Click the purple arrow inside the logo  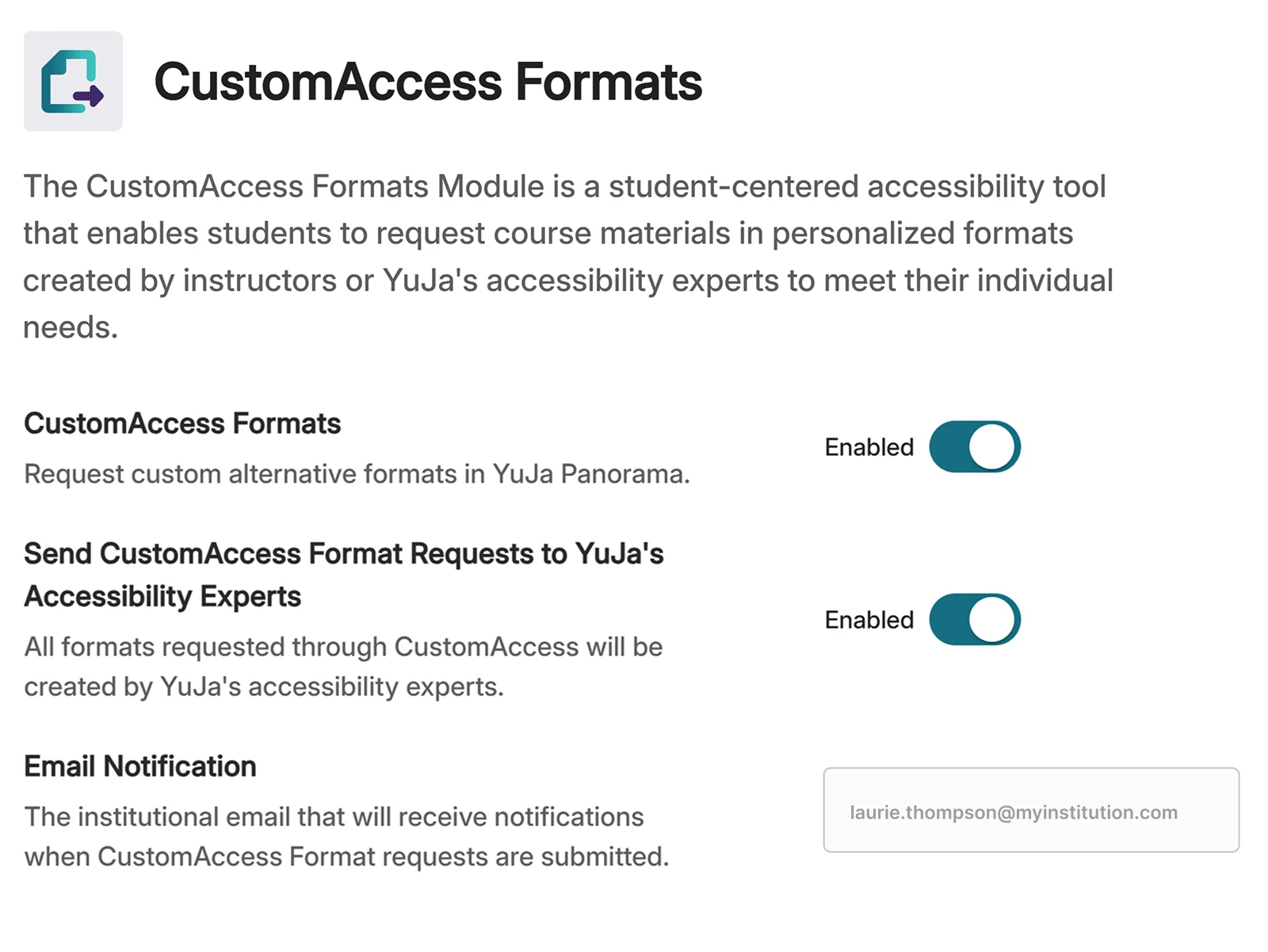click(x=90, y=97)
